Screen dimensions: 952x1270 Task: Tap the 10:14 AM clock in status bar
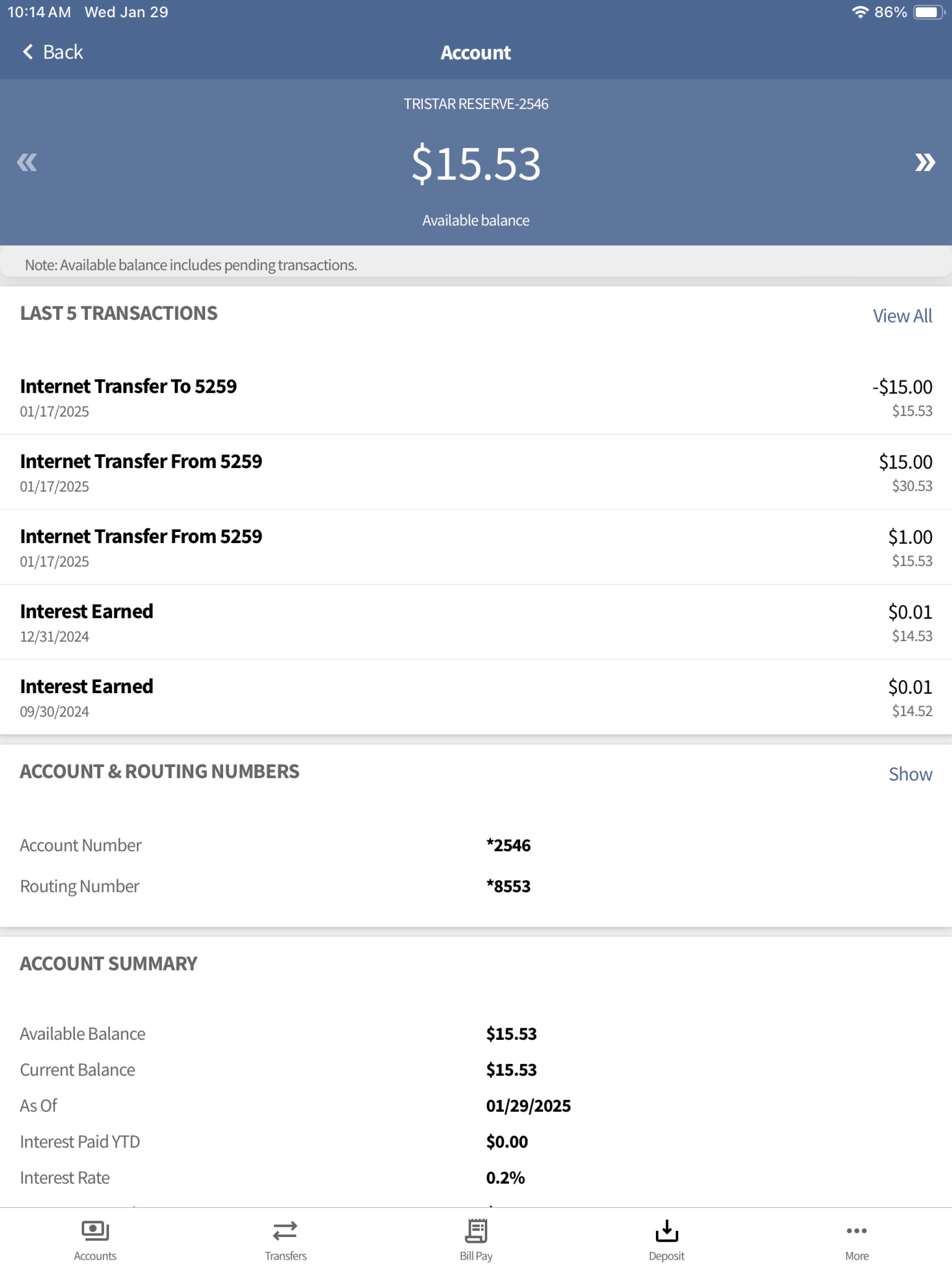tap(39, 12)
